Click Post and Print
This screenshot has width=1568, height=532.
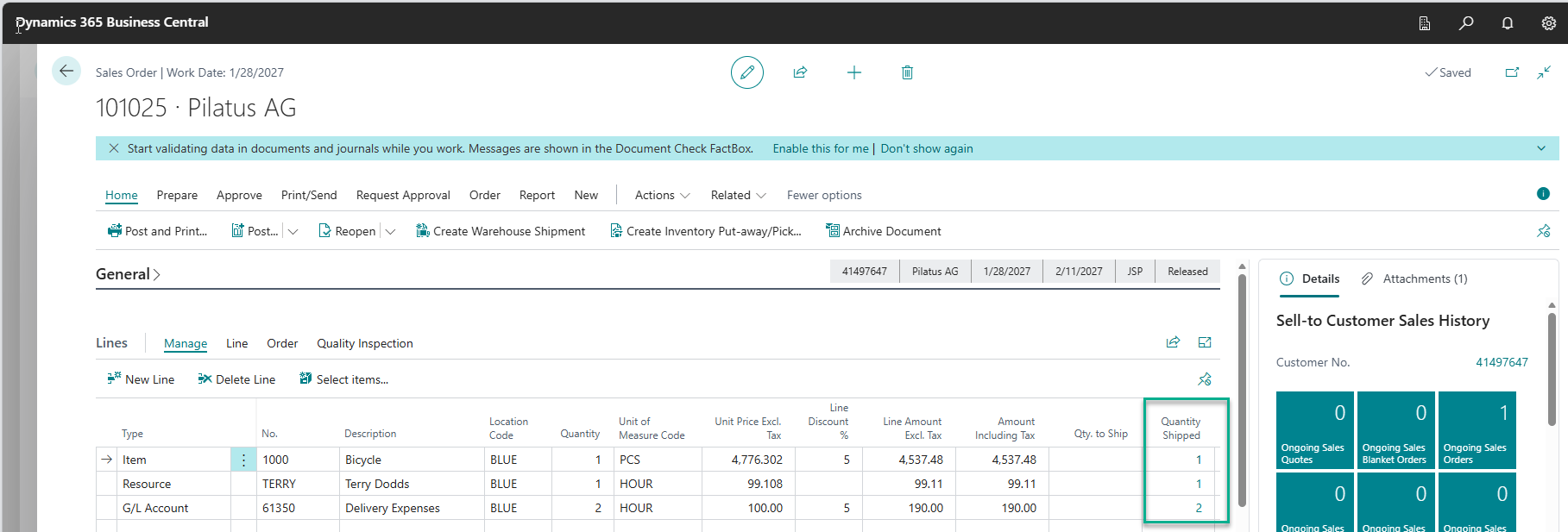click(157, 231)
